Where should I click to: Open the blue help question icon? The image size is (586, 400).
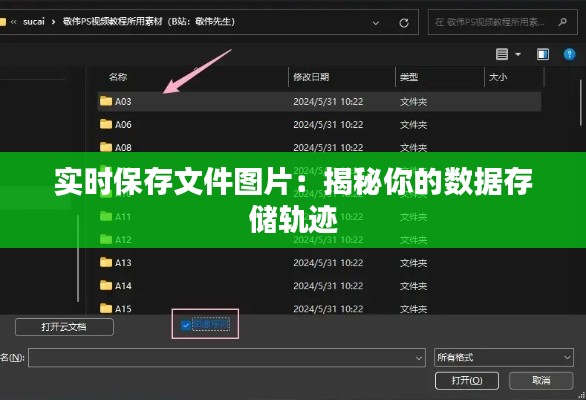(x=569, y=55)
